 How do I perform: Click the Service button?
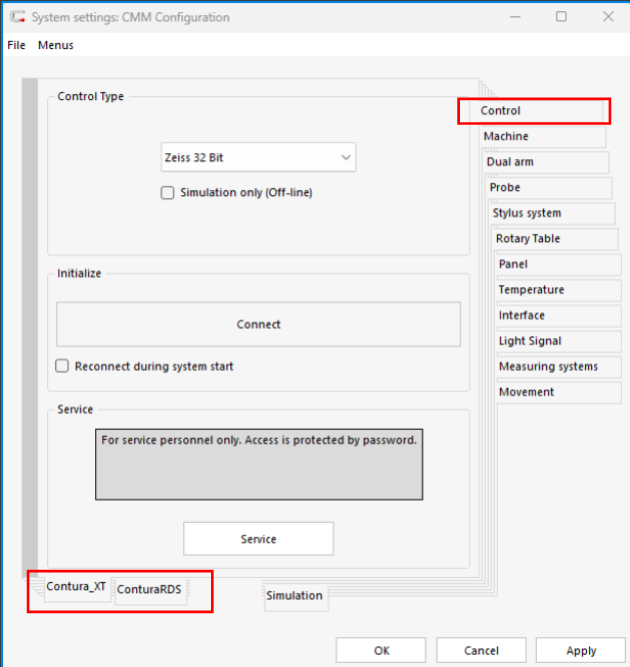pos(258,539)
